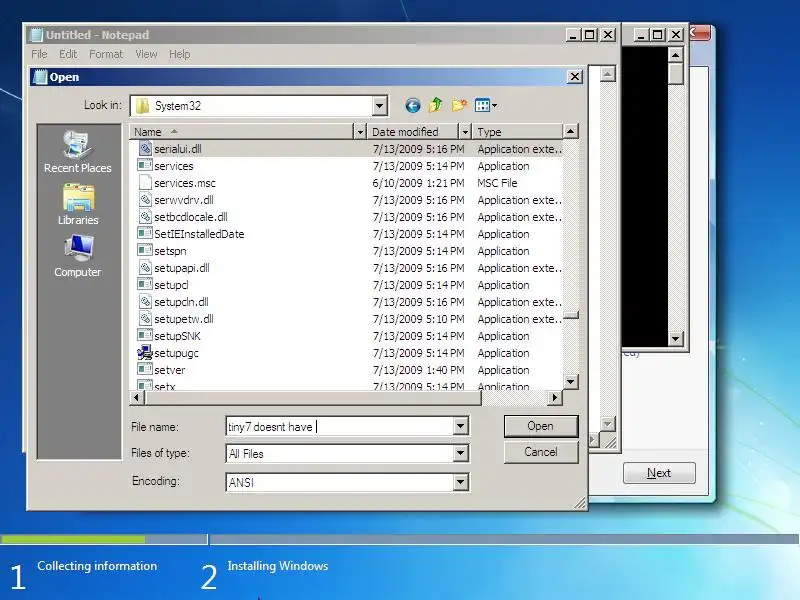This screenshot has height=600, width=800.
Task: Open the Edit menu in Notepad
Action: (68, 54)
